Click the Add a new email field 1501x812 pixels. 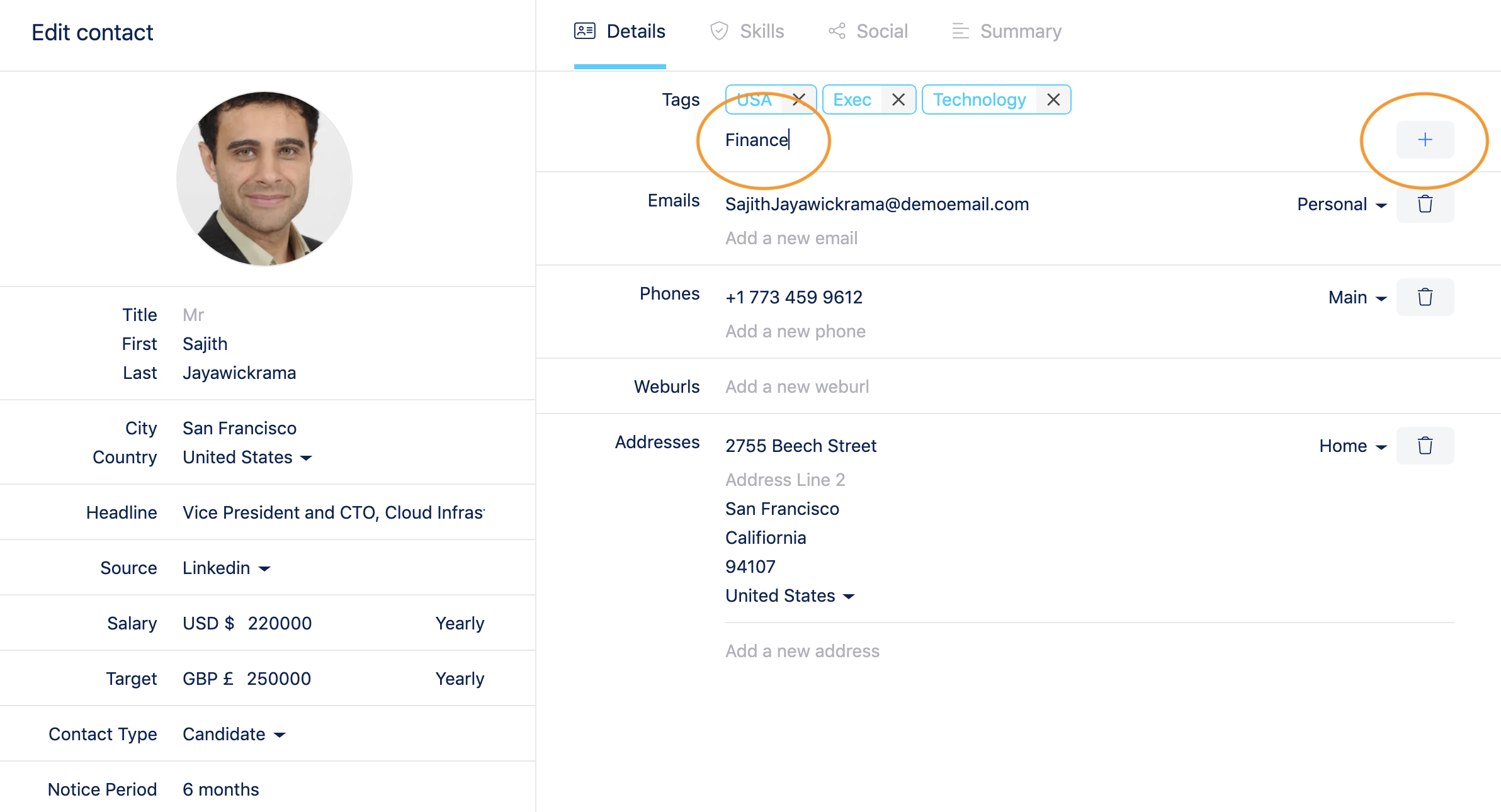tap(791, 239)
